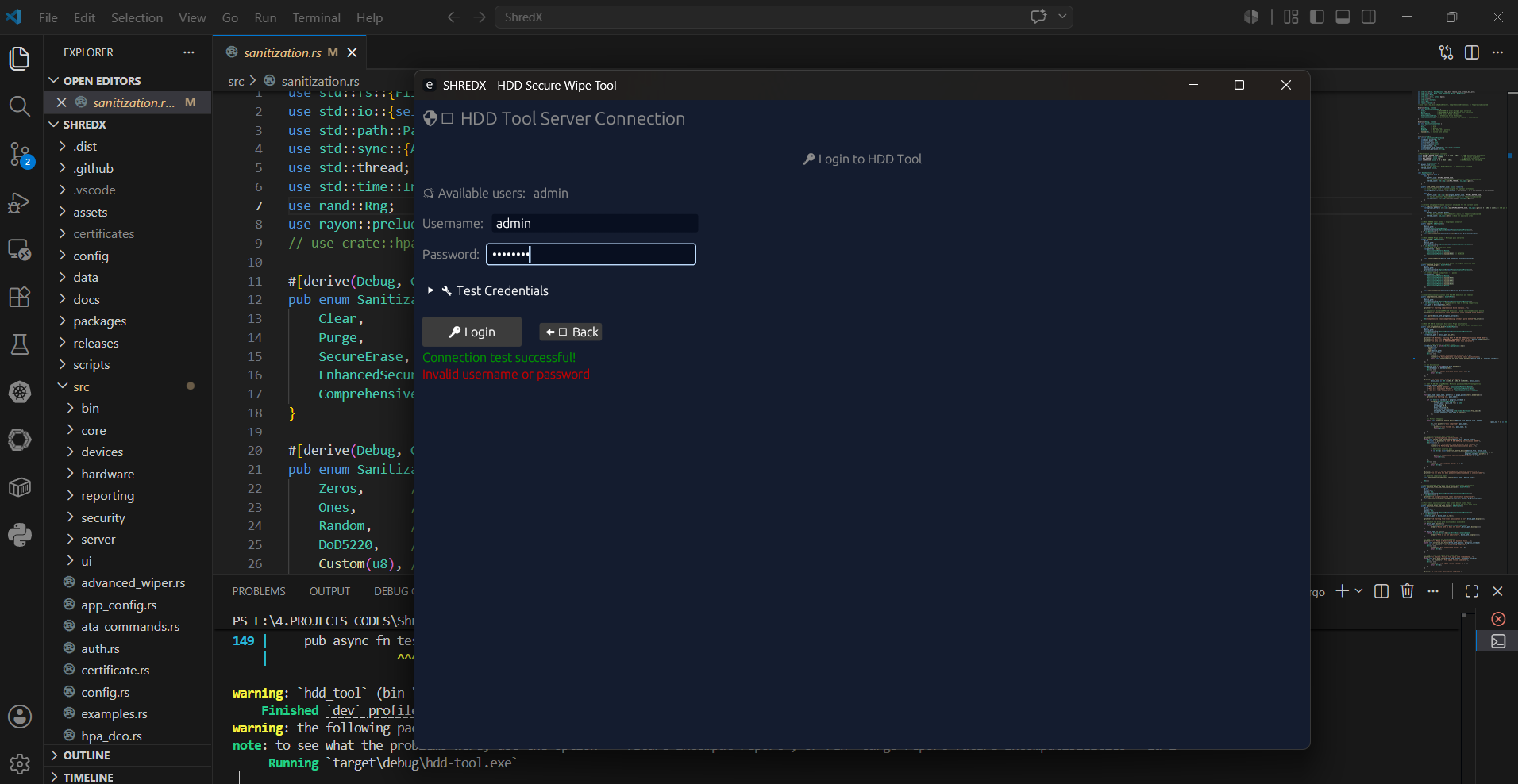
Task: Click the Password input field
Action: pos(591,254)
